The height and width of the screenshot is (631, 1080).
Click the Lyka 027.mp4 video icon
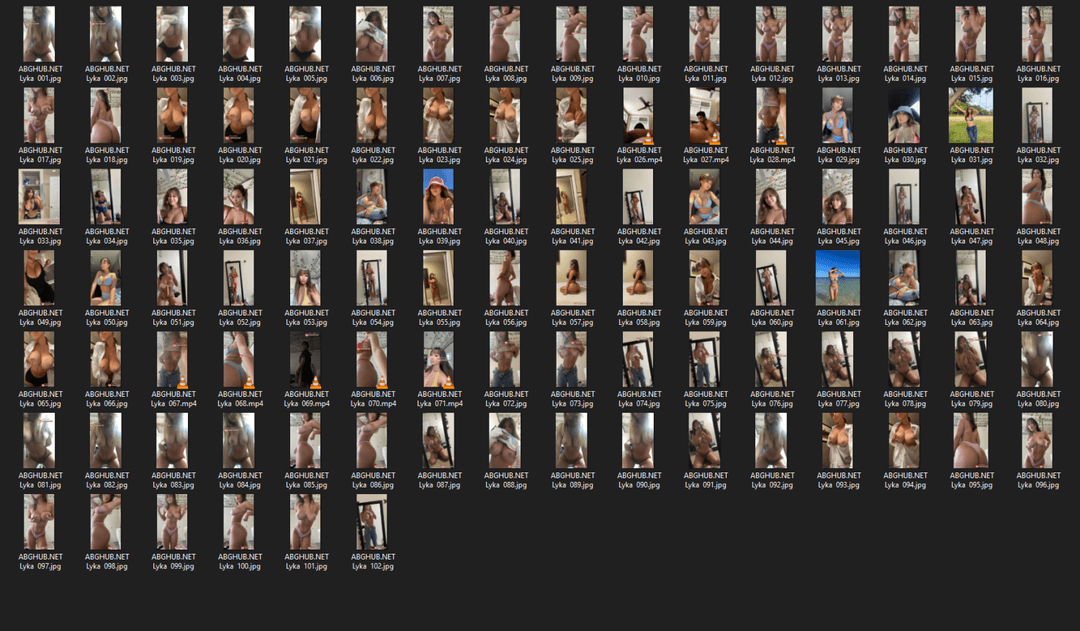pyautogui.click(x=704, y=116)
